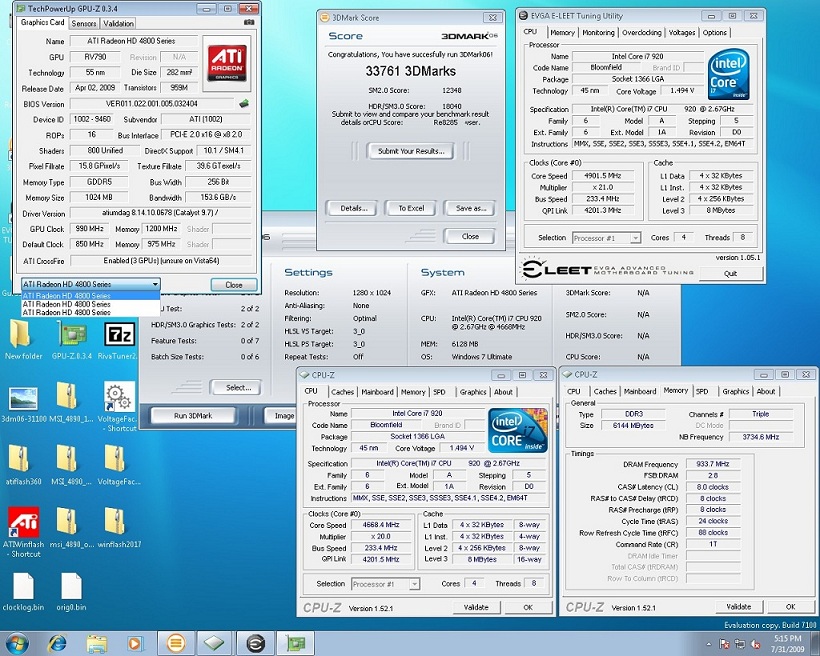Screen dimensions: 820x656
Task: Show hidden tray icons arrow
Action: coord(709,644)
